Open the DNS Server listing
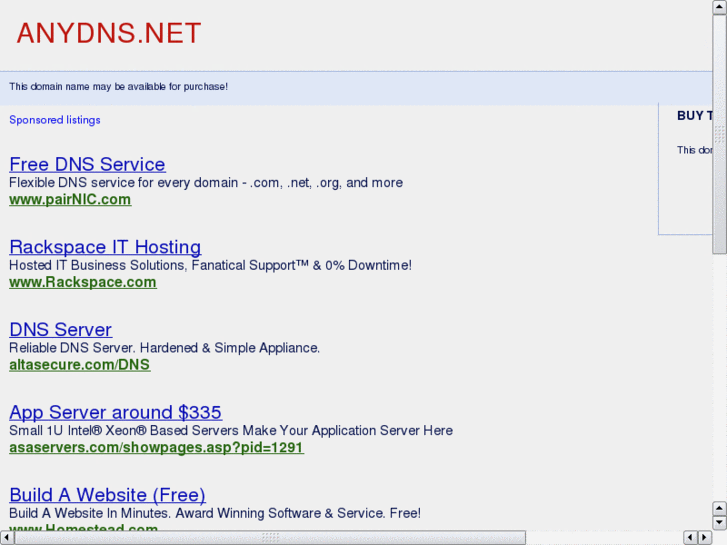The width and height of the screenshot is (727, 545). tap(61, 330)
